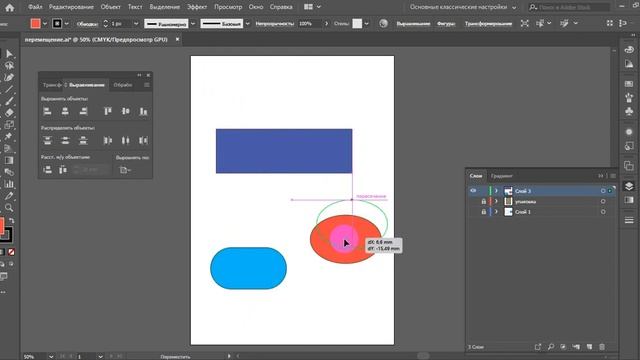
Task: Click target circle of Слой 1
Action: (603, 212)
